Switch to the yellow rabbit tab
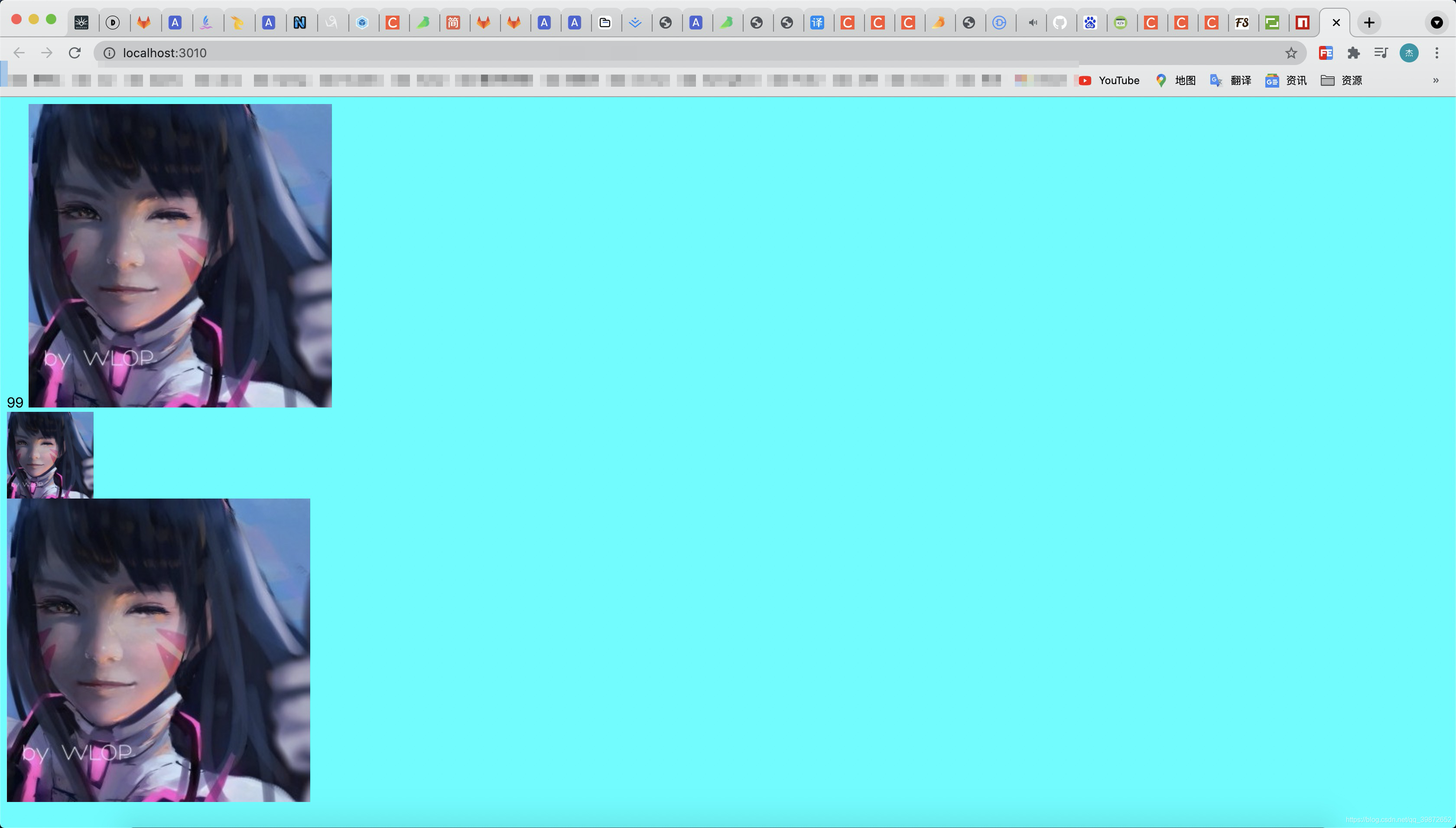Image resolution: width=1456 pixels, height=828 pixels. [x=237, y=23]
